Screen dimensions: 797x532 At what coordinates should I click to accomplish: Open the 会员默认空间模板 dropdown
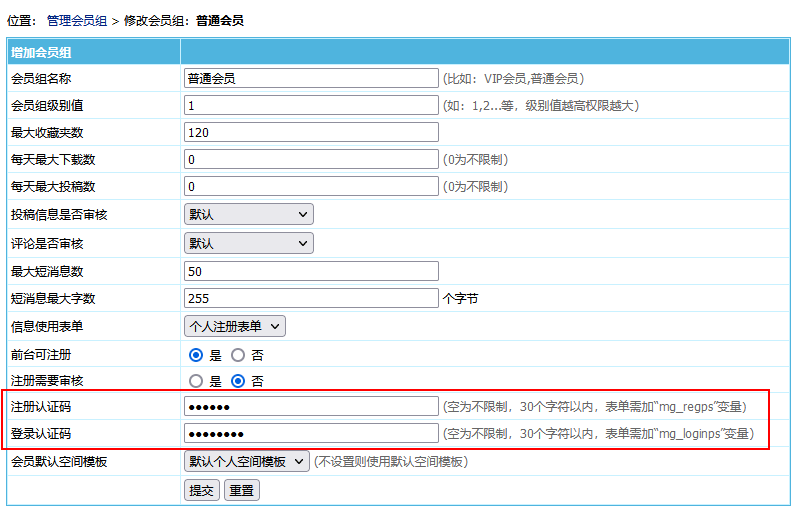click(247, 462)
